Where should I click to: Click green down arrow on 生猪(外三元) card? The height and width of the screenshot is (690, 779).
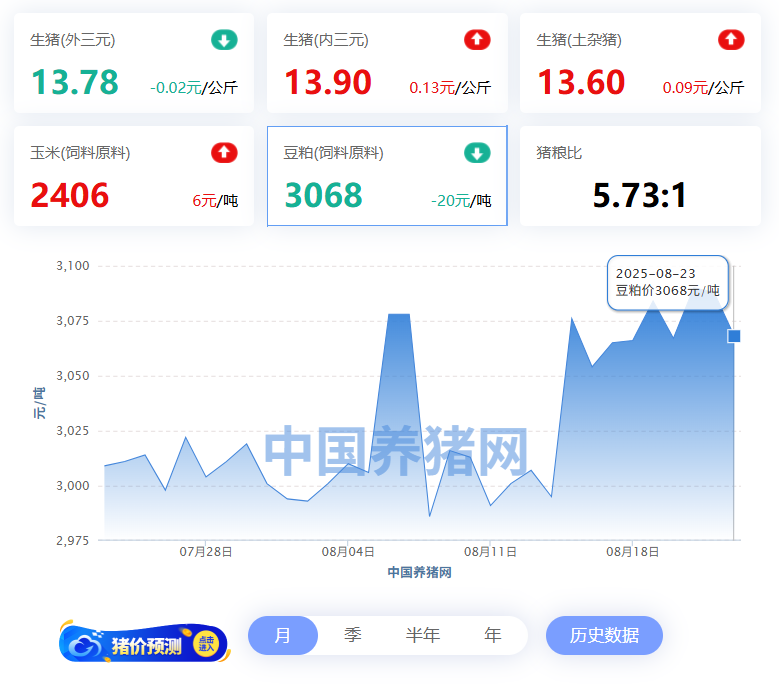click(224, 40)
